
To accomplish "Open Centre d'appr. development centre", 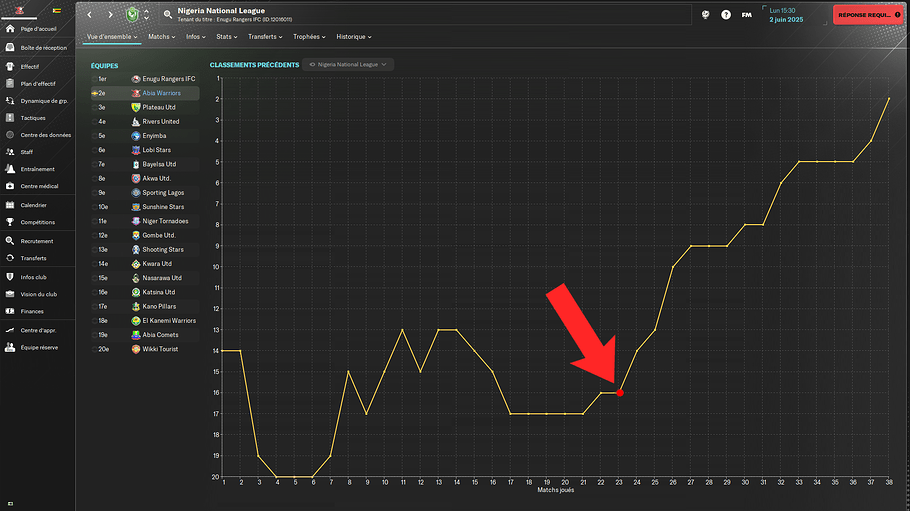I will click(x=38, y=330).
